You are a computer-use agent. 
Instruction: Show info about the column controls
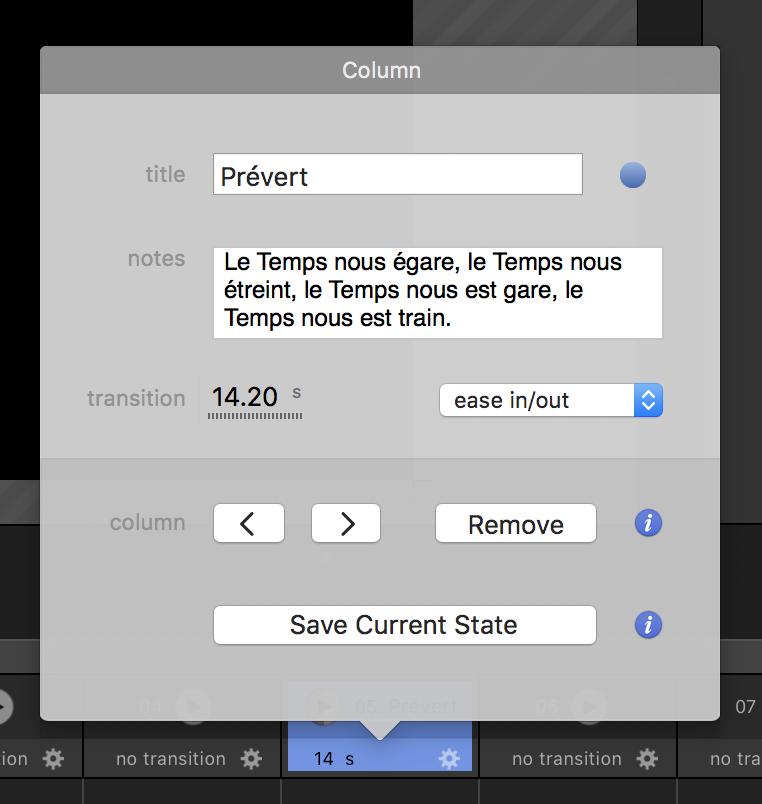[x=648, y=523]
